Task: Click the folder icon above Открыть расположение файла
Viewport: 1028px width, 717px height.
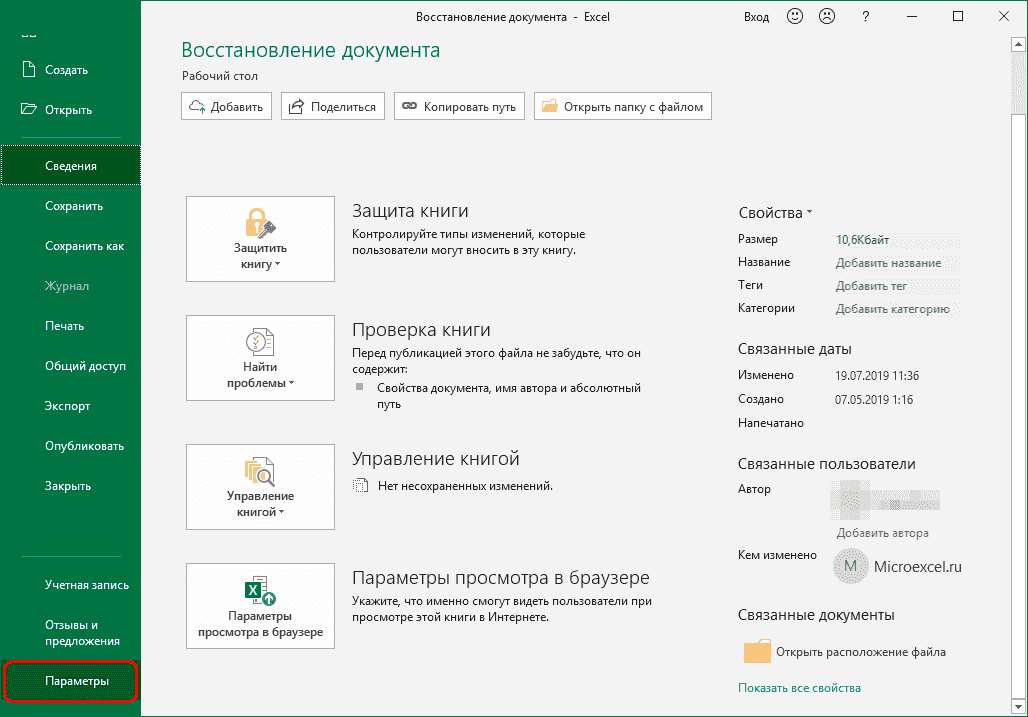Action: [x=757, y=650]
